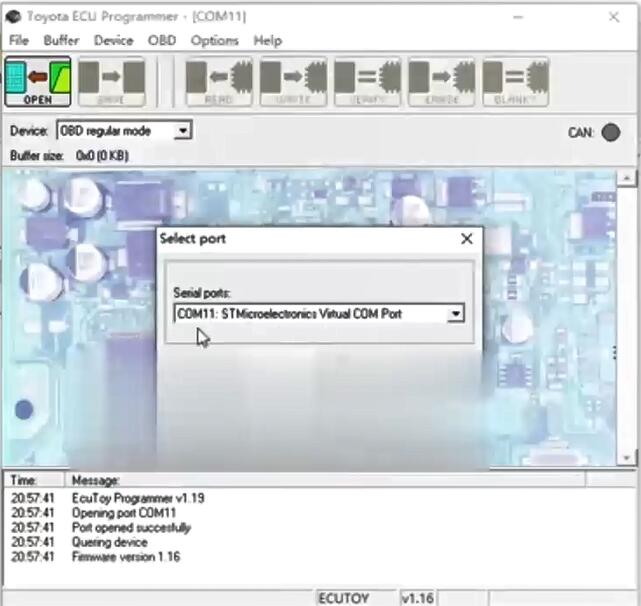Viewport: 641px width, 606px height.
Task: Click the SAVE buffer toolbar button
Action: point(112,82)
